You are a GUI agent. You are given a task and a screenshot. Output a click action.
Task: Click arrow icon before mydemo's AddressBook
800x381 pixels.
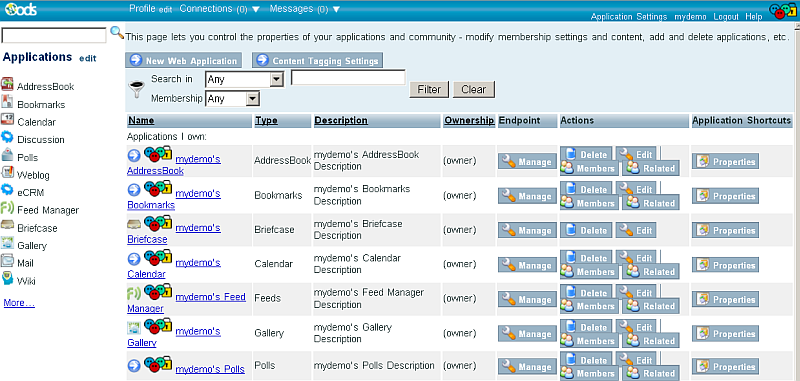[x=134, y=155]
